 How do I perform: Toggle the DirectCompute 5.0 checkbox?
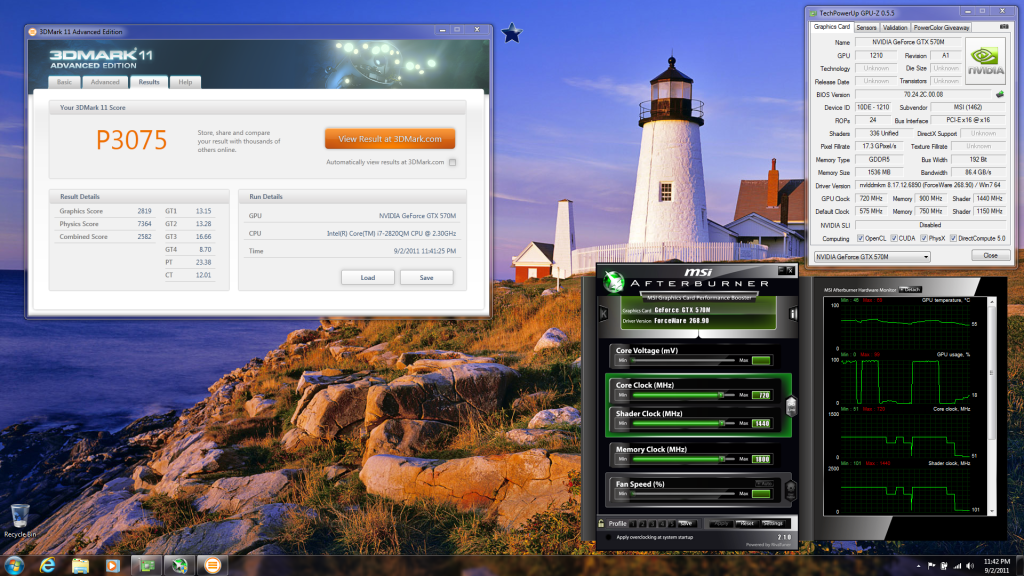(953, 238)
